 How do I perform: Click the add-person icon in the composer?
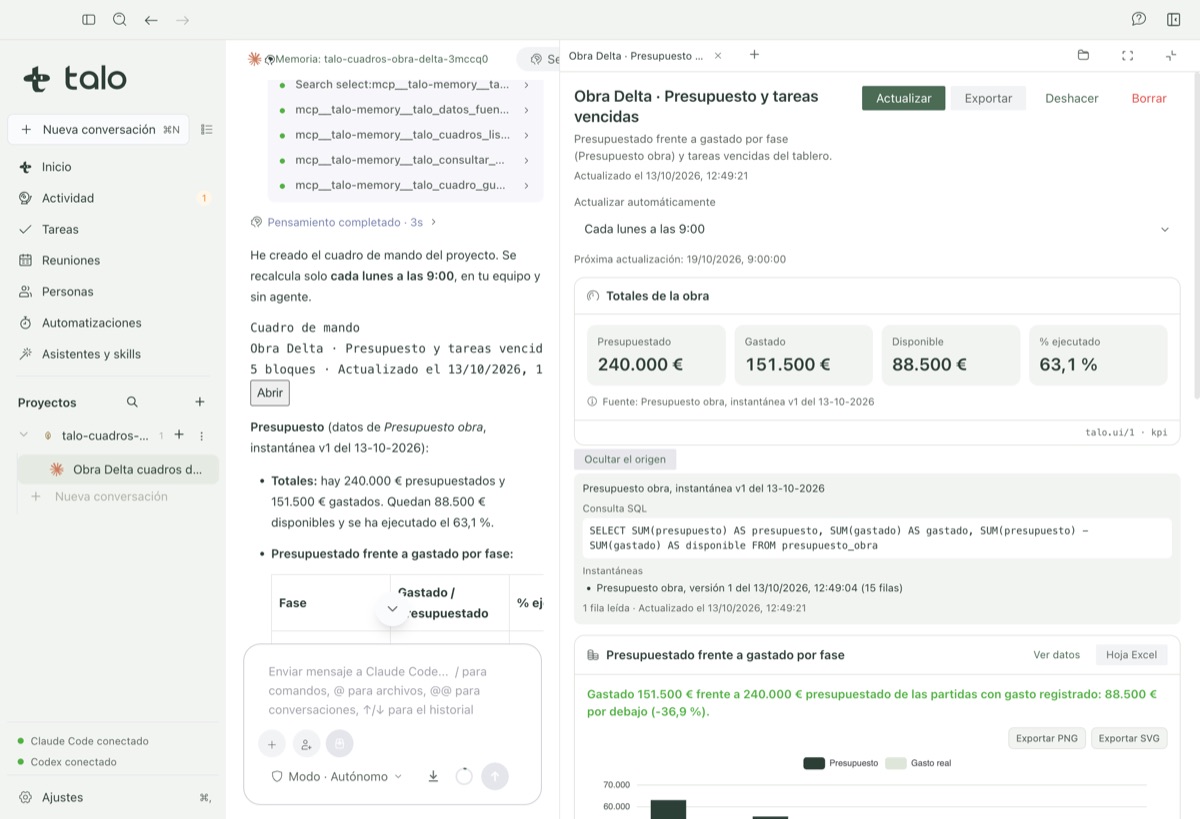click(x=306, y=744)
